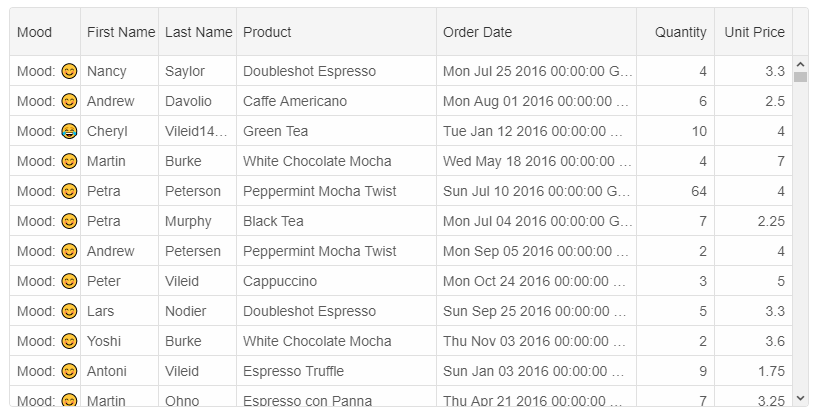Click the mood emoji in Yoshi's row

[x=69, y=341]
